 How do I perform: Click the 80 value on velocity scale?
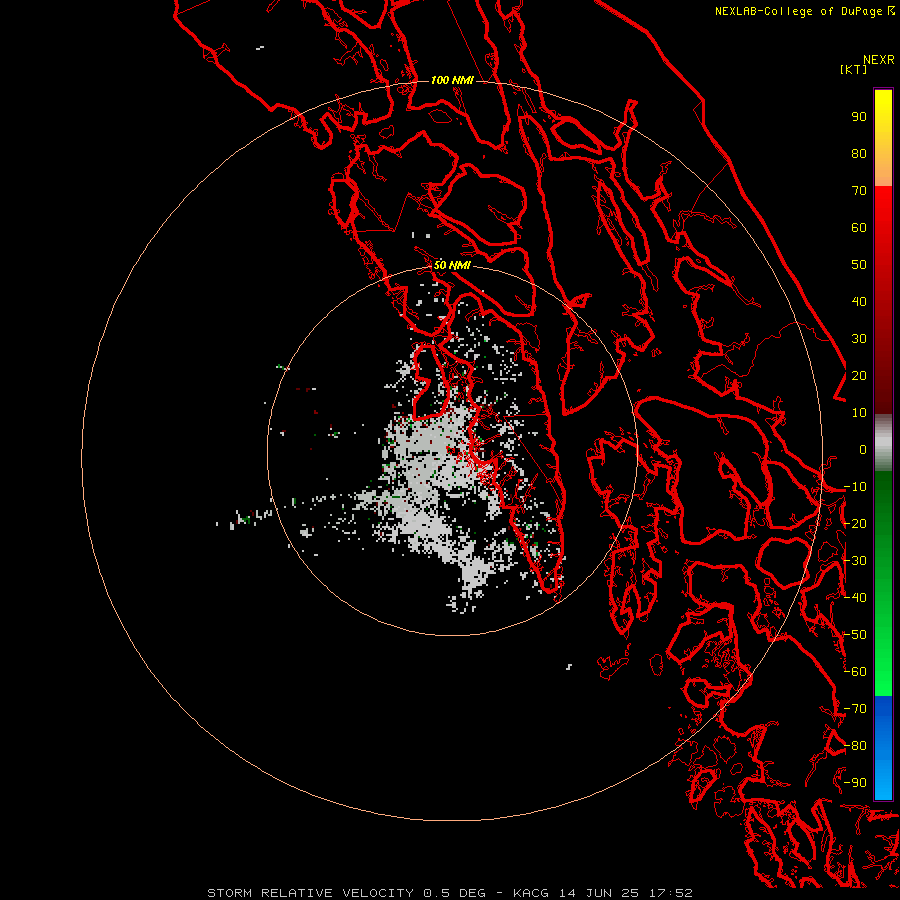(x=859, y=154)
